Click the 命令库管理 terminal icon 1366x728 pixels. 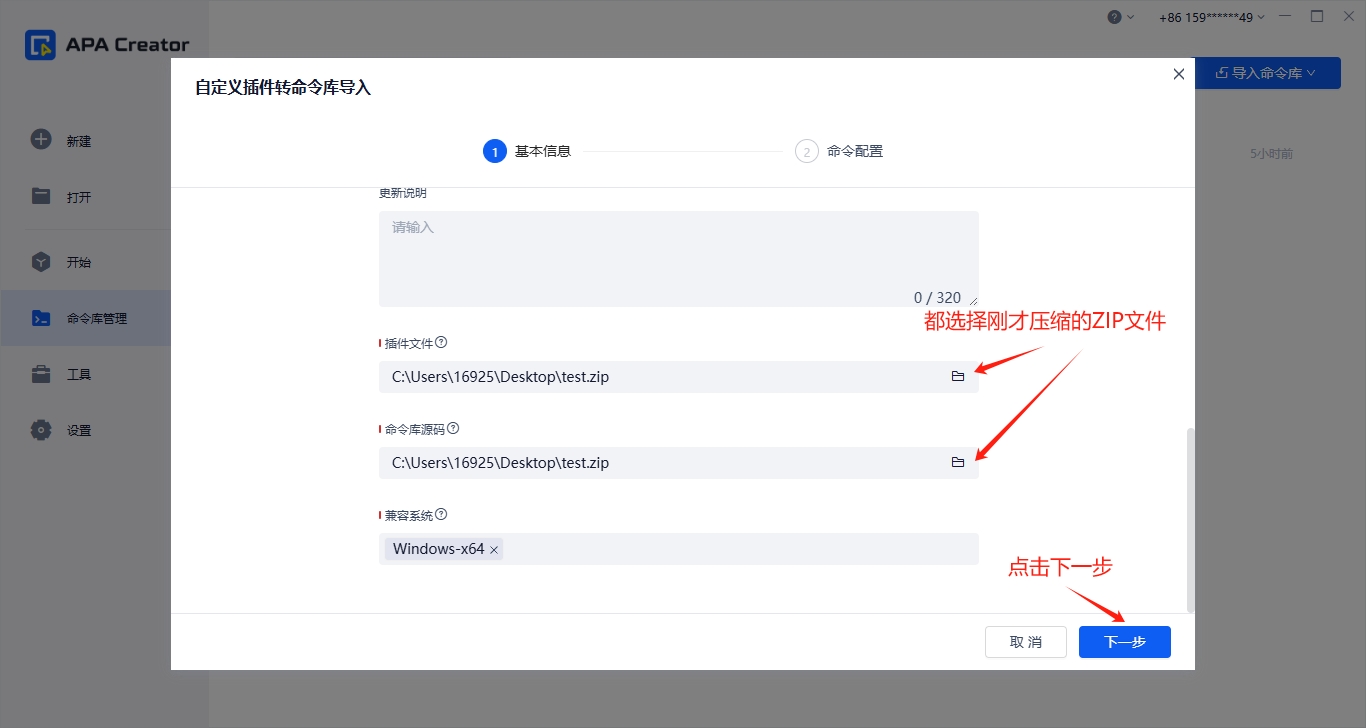pos(41,318)
